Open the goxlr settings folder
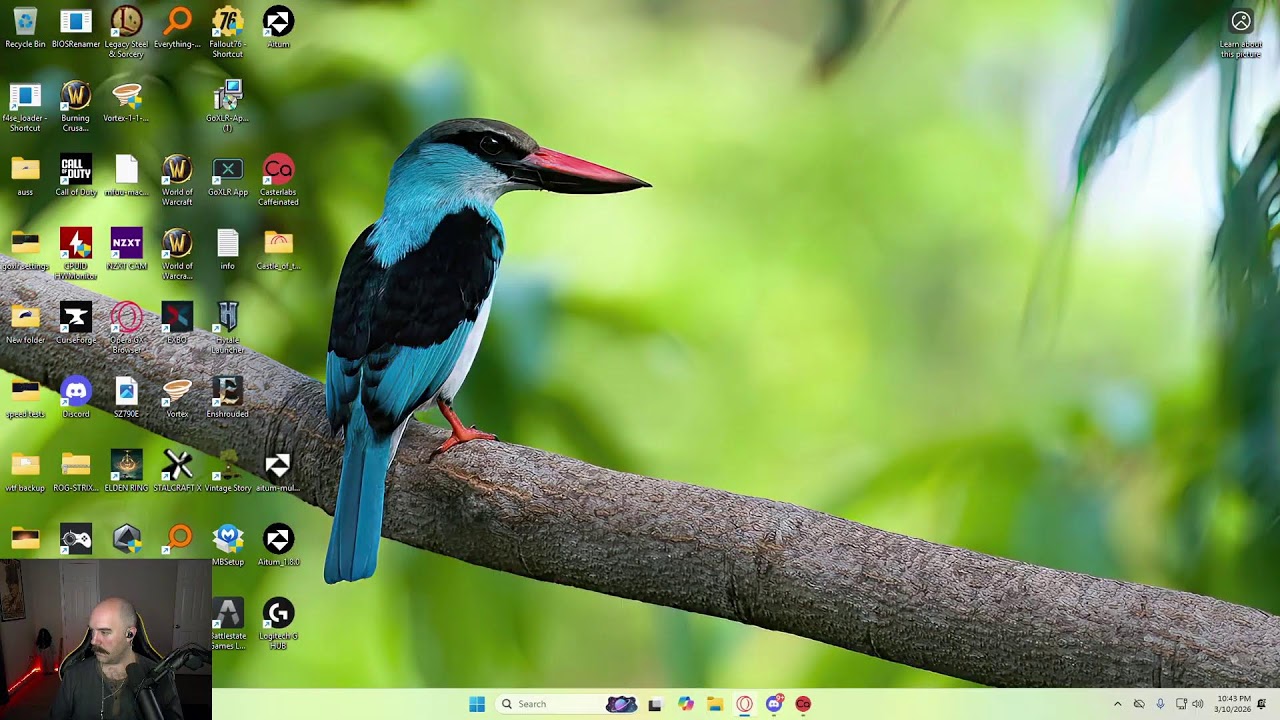The width and height of the screenshot is (1280, 720). (x=25, y=250)
